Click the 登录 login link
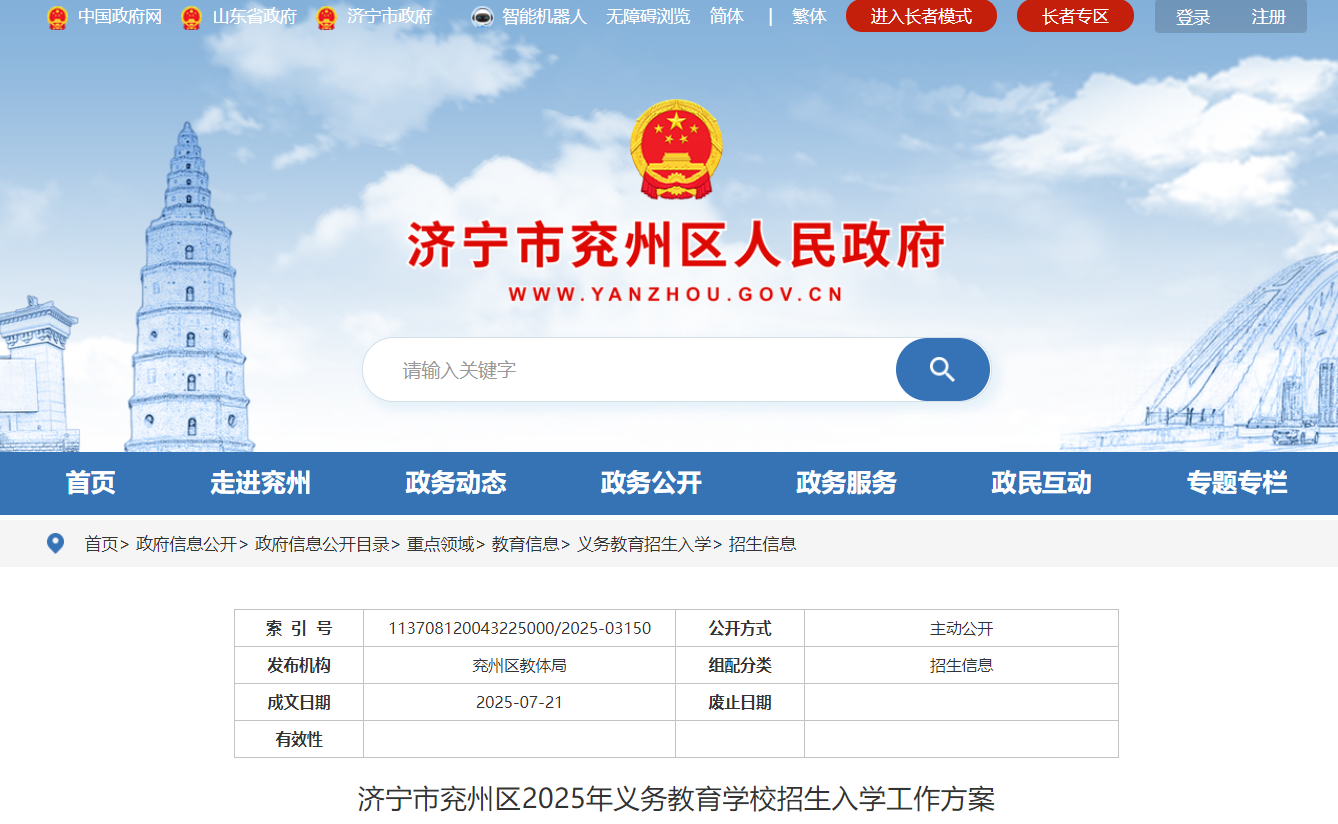1338x824 pixels. (1192, 17)
